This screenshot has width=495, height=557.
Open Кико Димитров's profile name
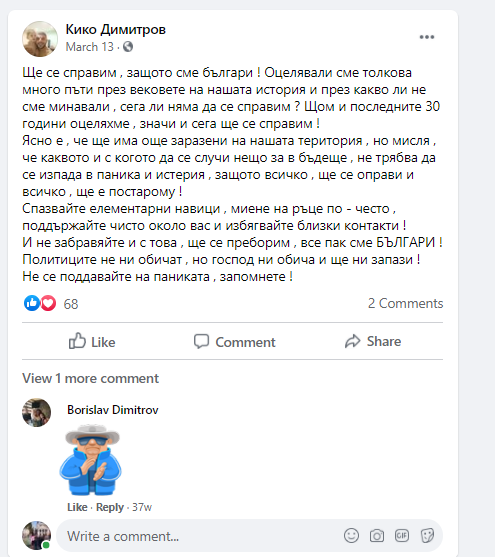point(115,29)
